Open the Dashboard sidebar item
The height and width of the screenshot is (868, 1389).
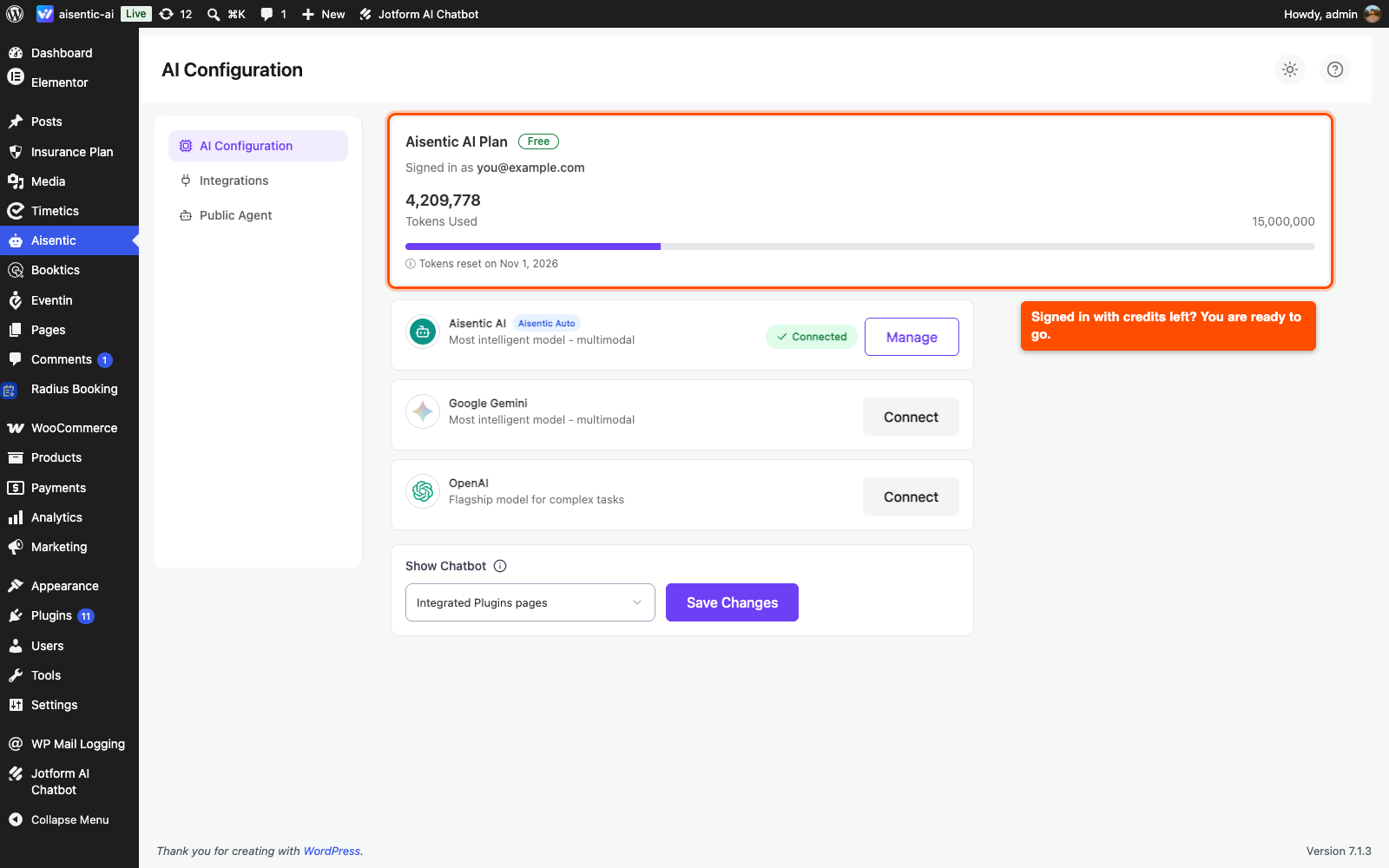(x=69, y=53)
